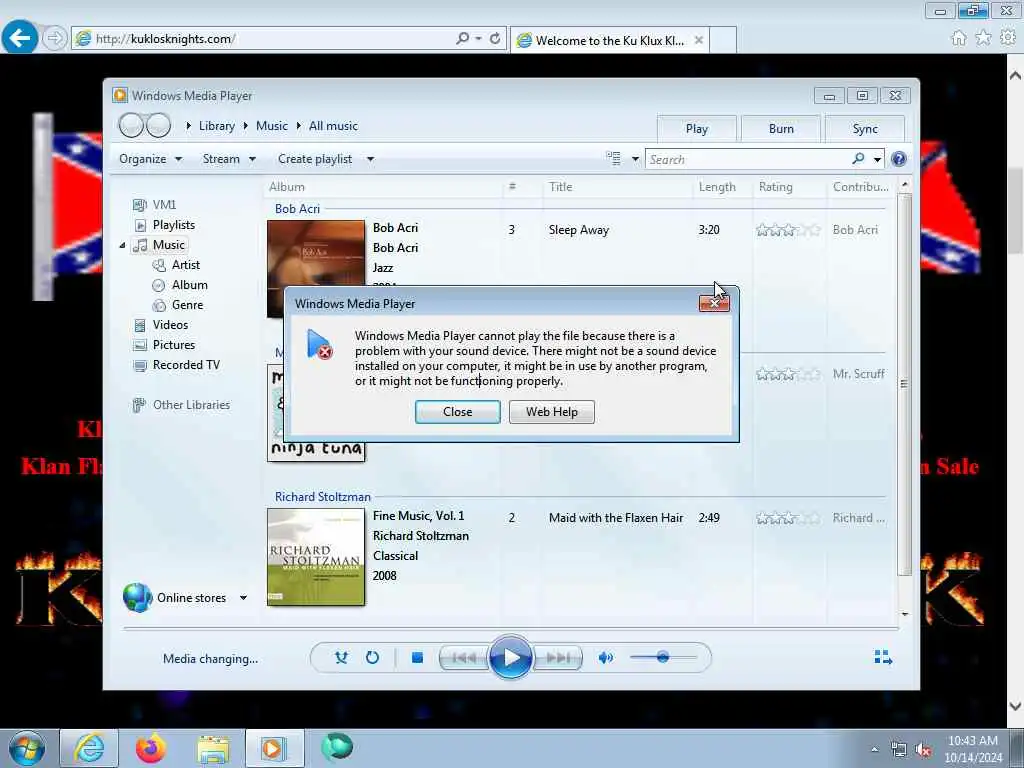Image resolution: width=1024 pixels, height=768 pixels.
Task: Toggle shuffle mode
Action: 341,658
